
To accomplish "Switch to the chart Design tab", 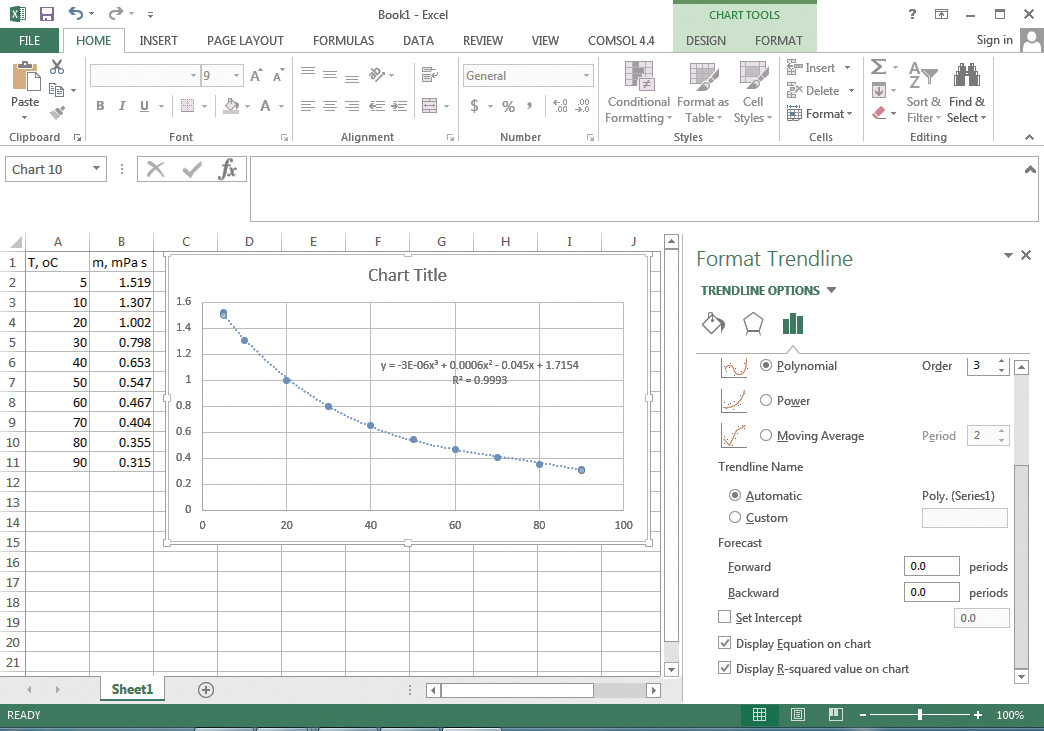I will point(706,41).
